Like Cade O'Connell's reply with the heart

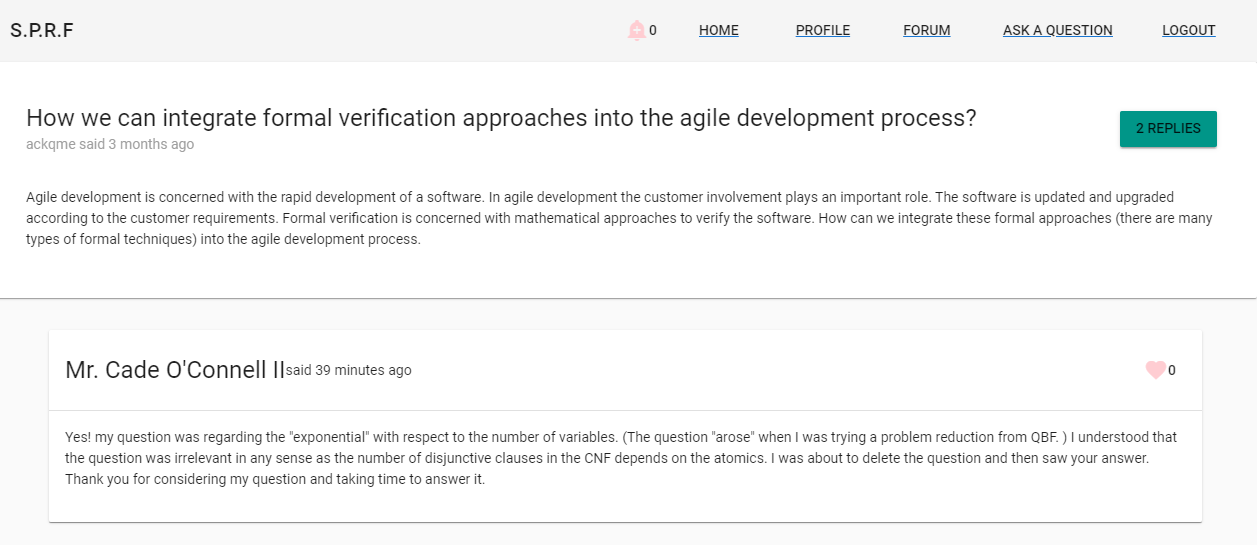tap(1155, 370)
